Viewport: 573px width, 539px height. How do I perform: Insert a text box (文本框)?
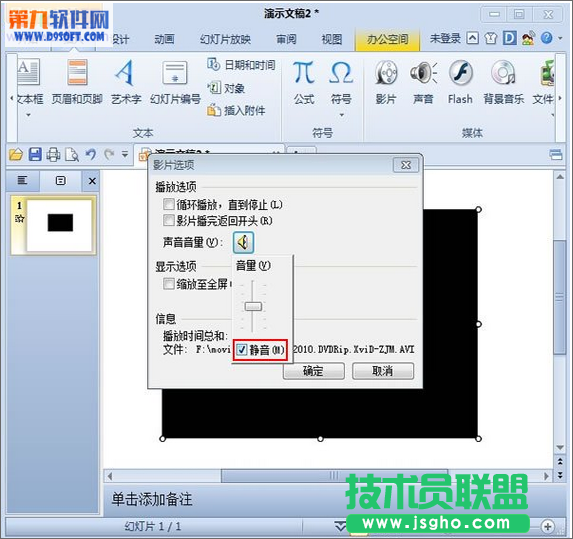(29, 81)
